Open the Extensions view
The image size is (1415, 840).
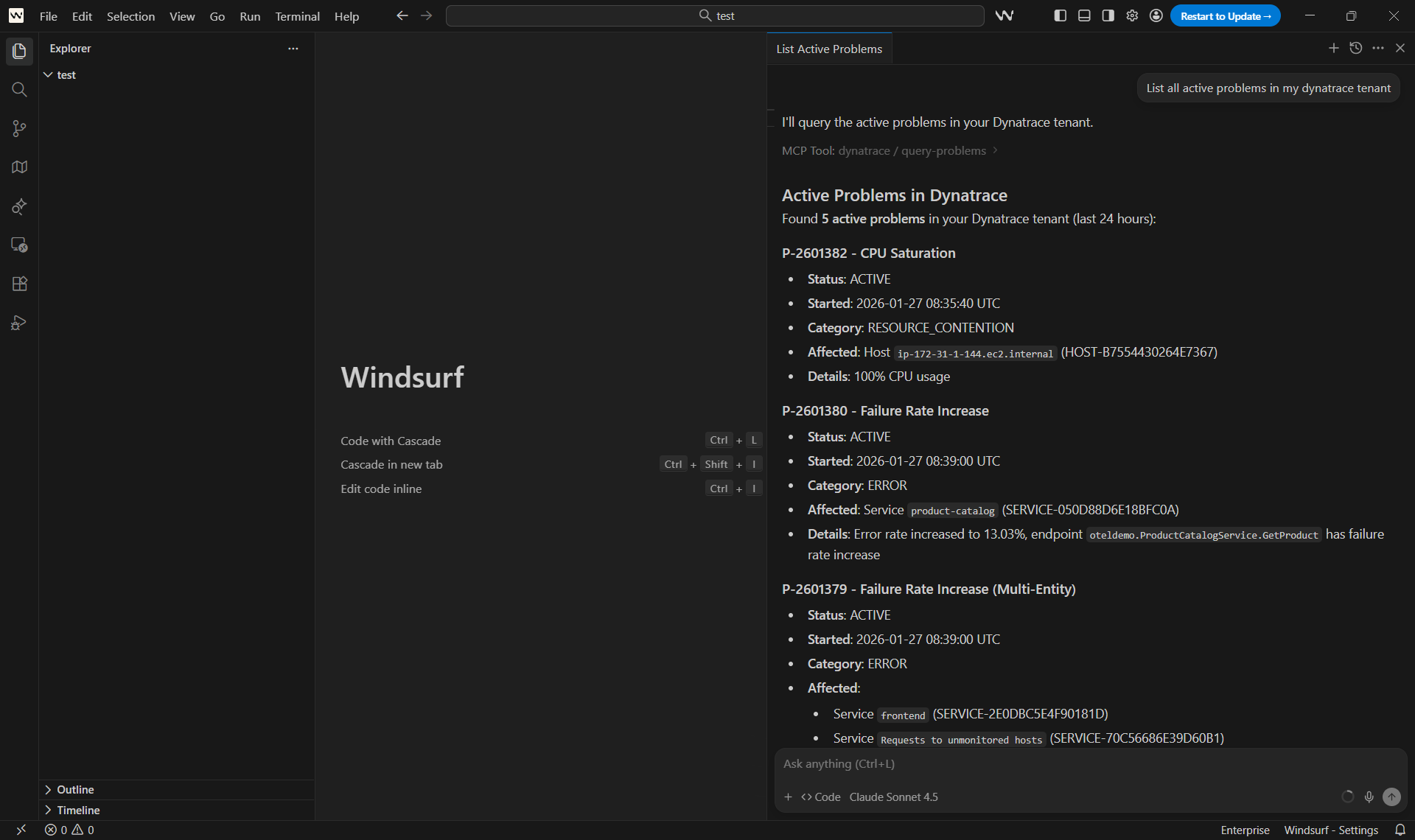(x=19, y=284)
